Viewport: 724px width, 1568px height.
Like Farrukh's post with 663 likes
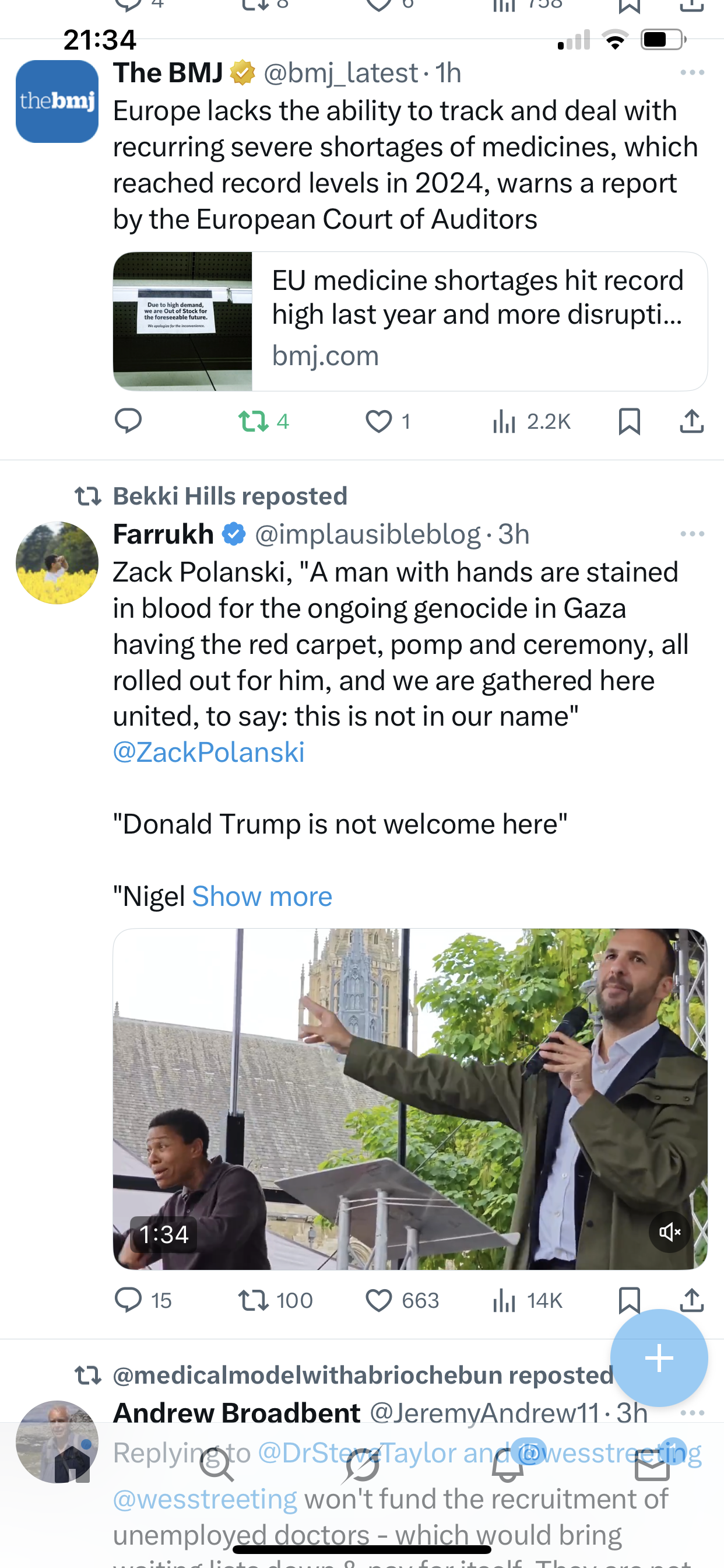pyautogui.click(x=378, y=1300)
